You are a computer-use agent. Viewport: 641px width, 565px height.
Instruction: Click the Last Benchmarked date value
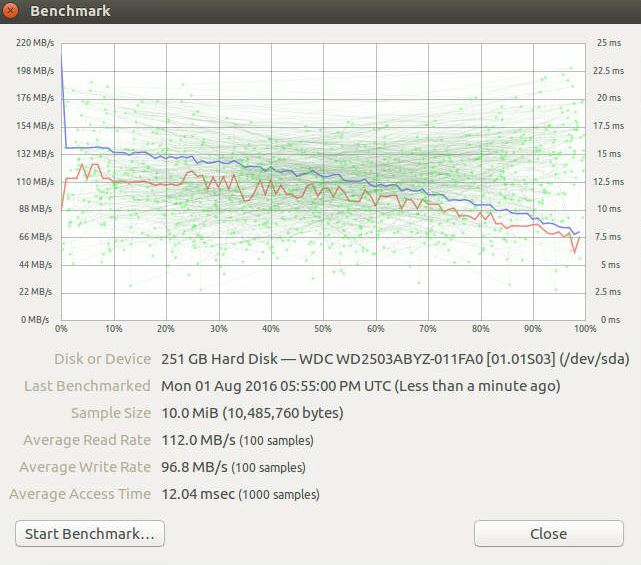(361, 386)
